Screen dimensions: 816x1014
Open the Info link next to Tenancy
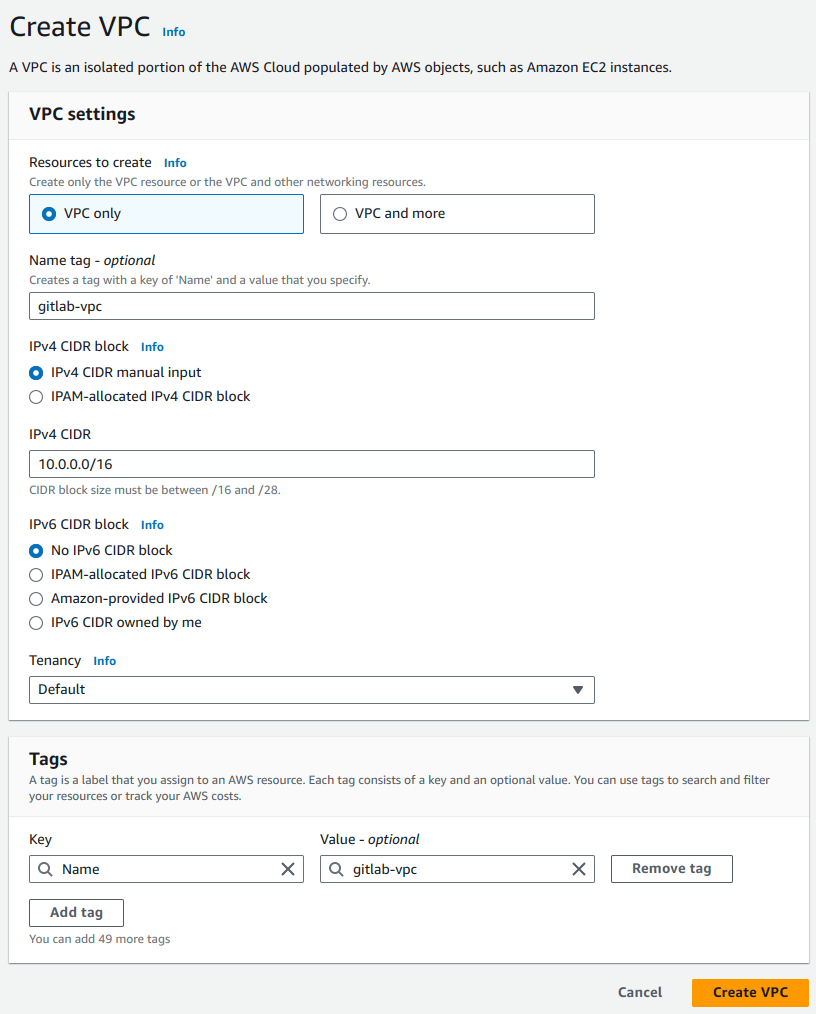[104, 660]
